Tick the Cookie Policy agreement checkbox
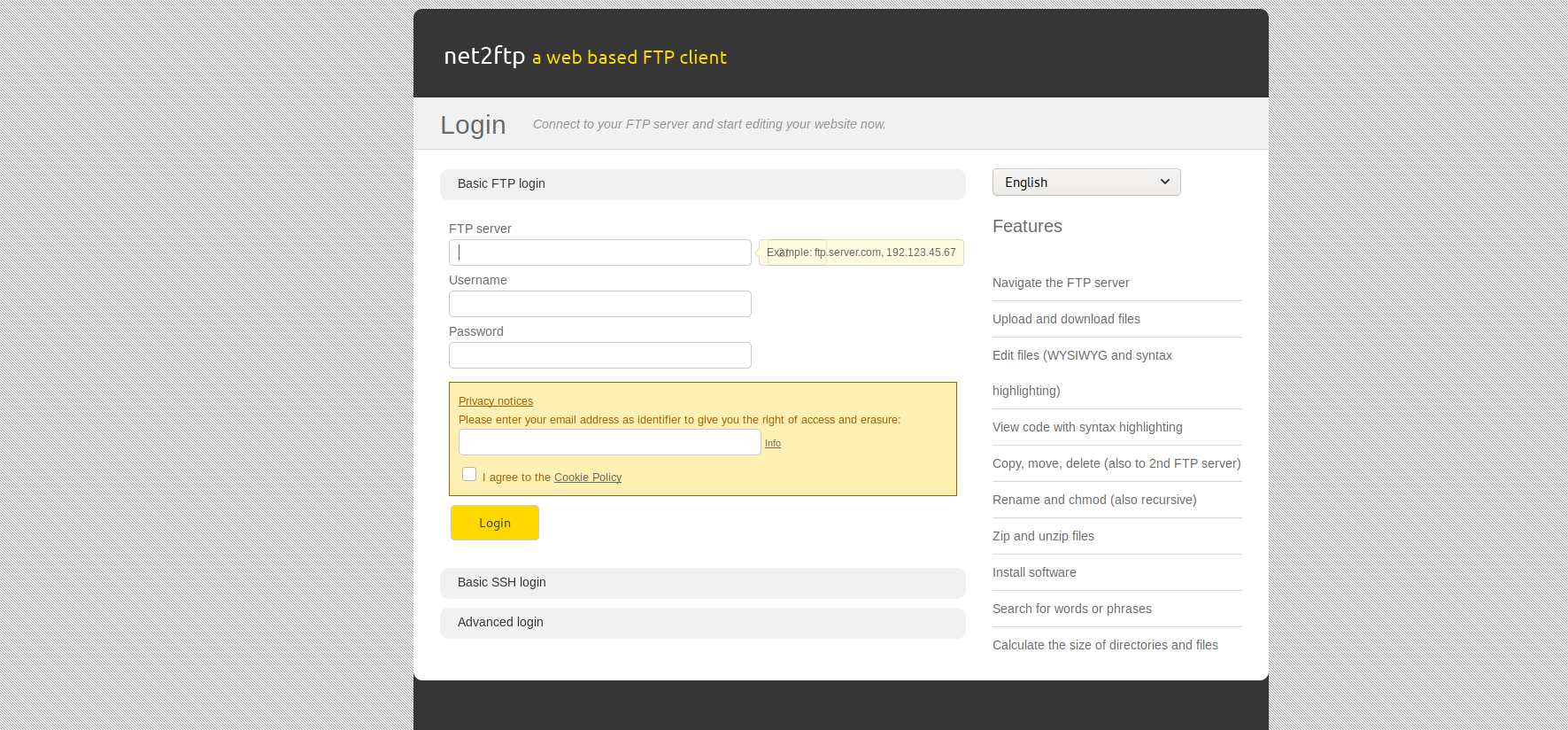 tap(469, 475)
